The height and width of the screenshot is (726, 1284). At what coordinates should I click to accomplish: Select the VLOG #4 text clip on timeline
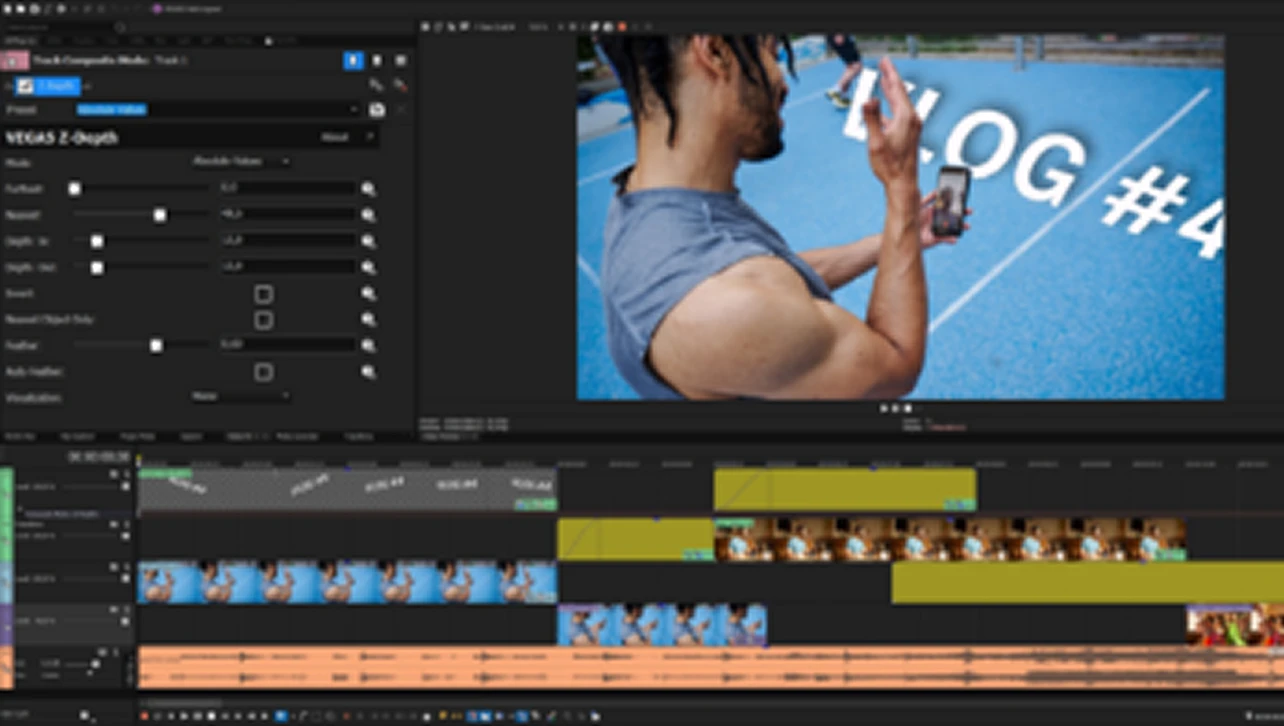346,489
